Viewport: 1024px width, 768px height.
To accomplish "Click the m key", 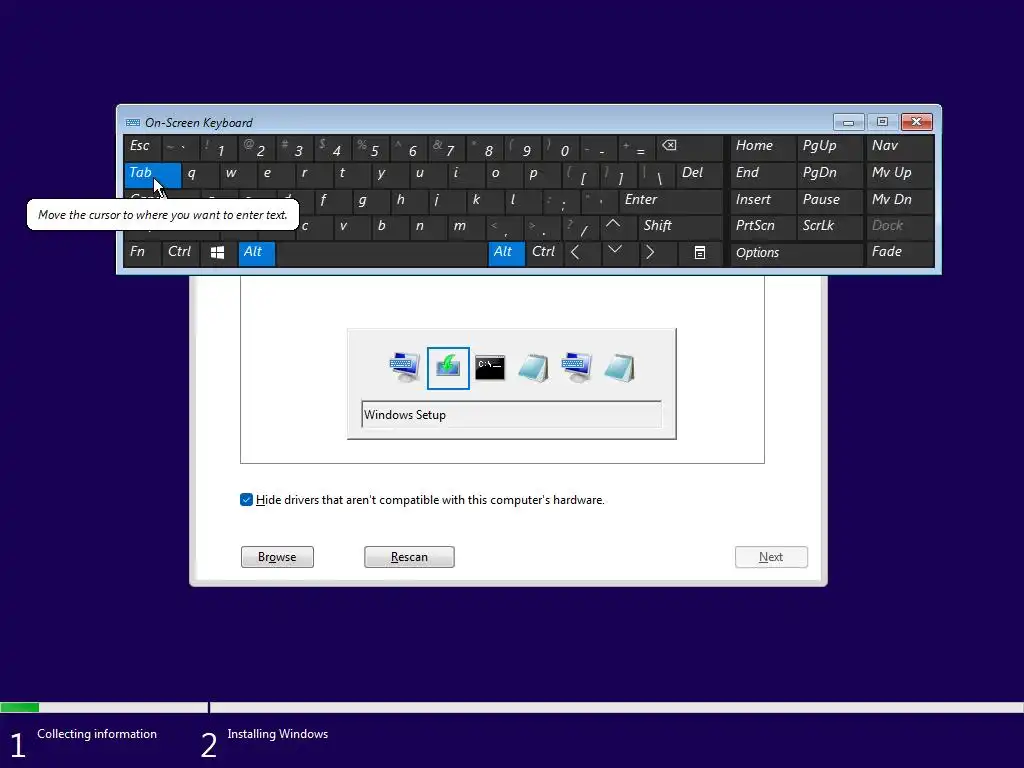I will tap(466, 226).
